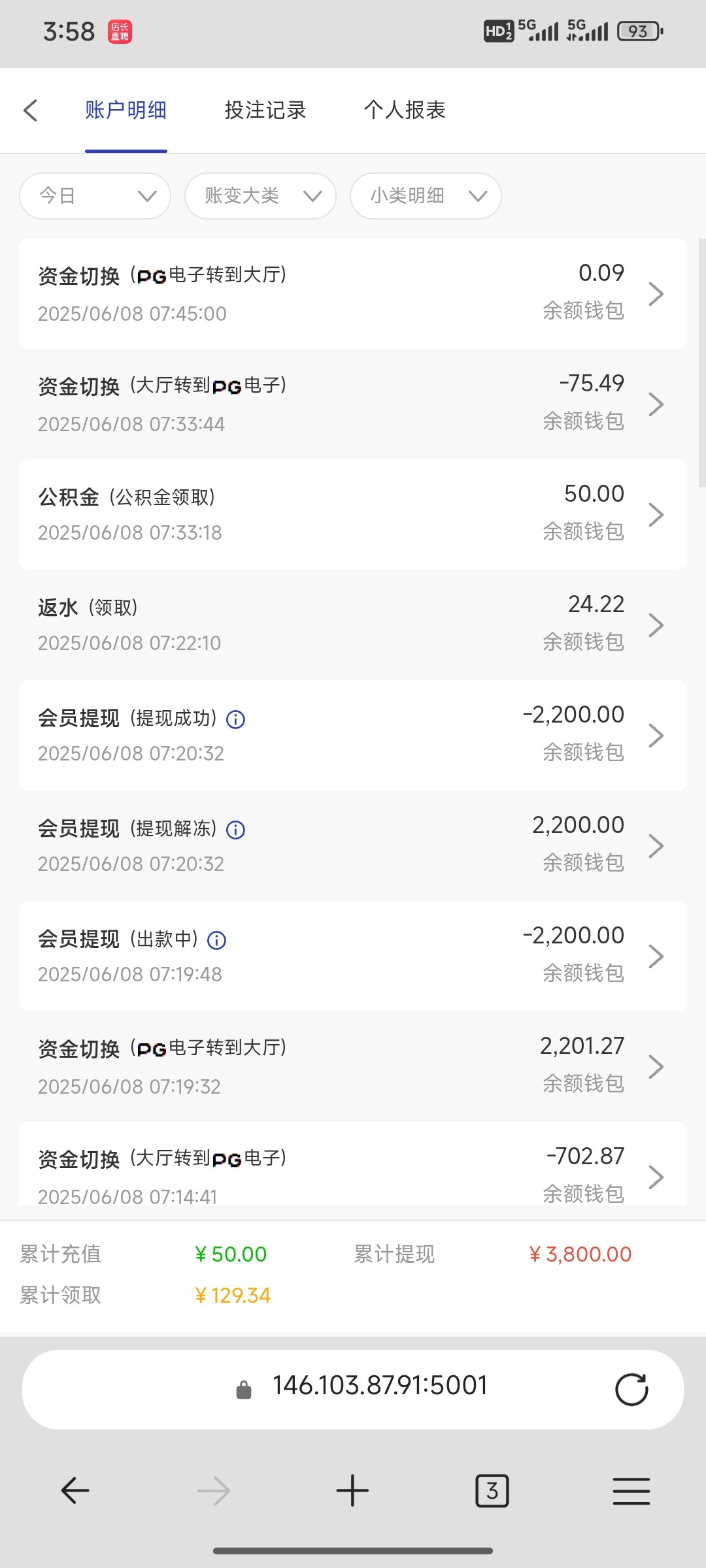
Task: Expand the 今日 date filter dropdown
Action: [x=95, y=196]
